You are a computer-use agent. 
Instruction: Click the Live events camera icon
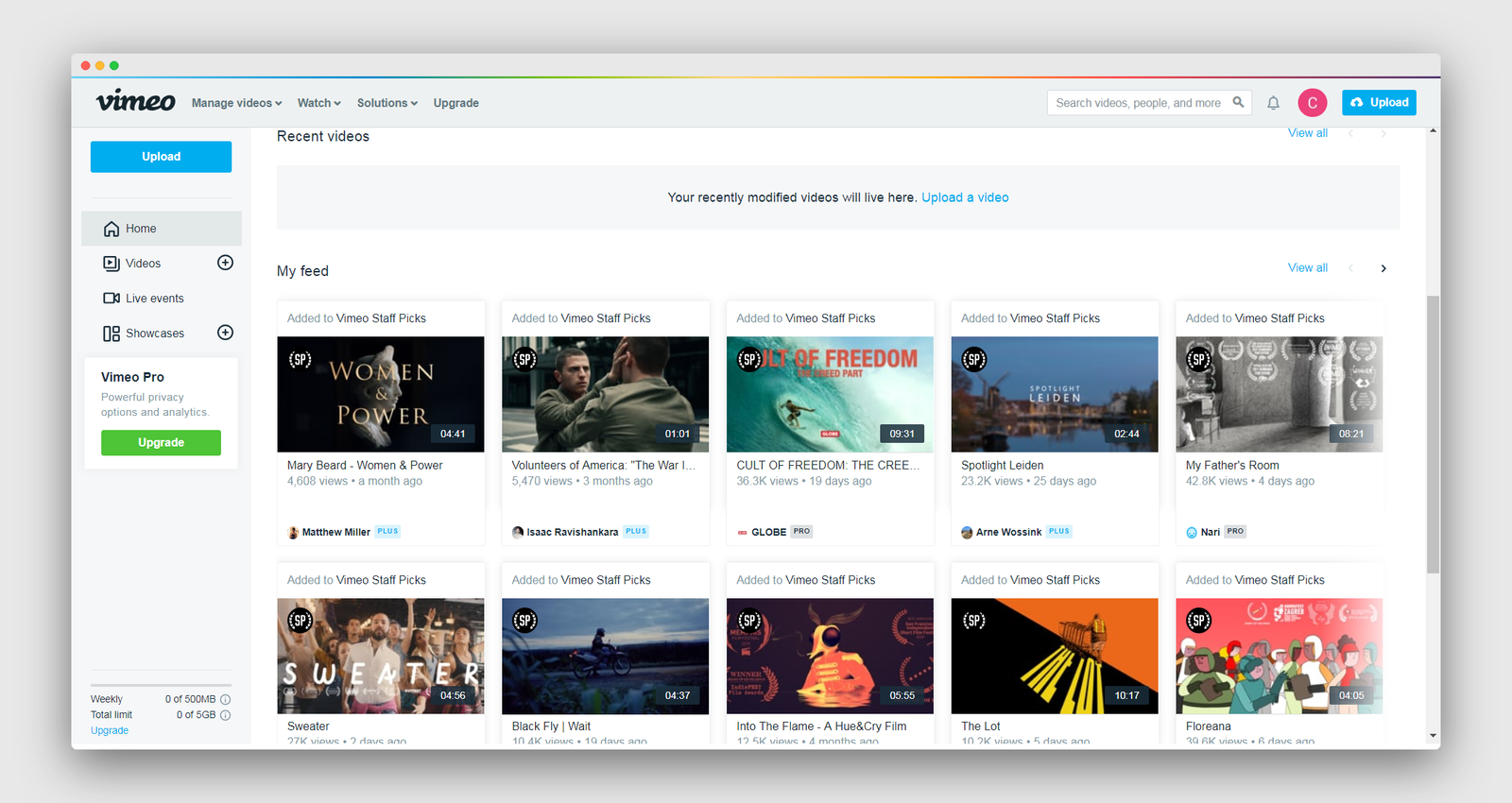(112, 299)
